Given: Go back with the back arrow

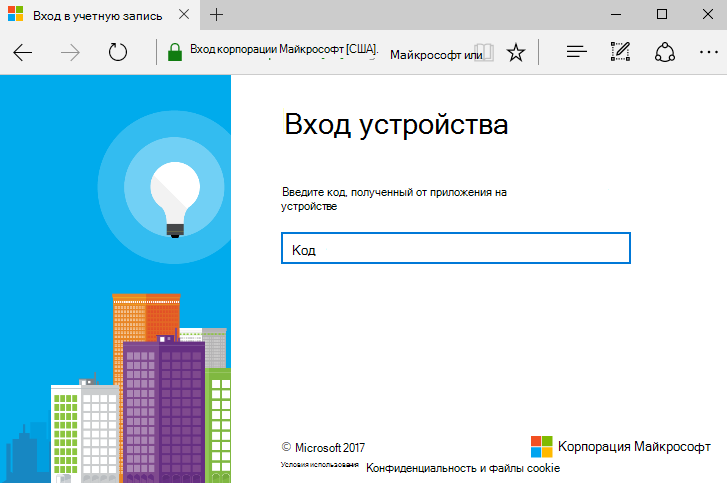Looking at the screenshot, I should click(22, 52).
